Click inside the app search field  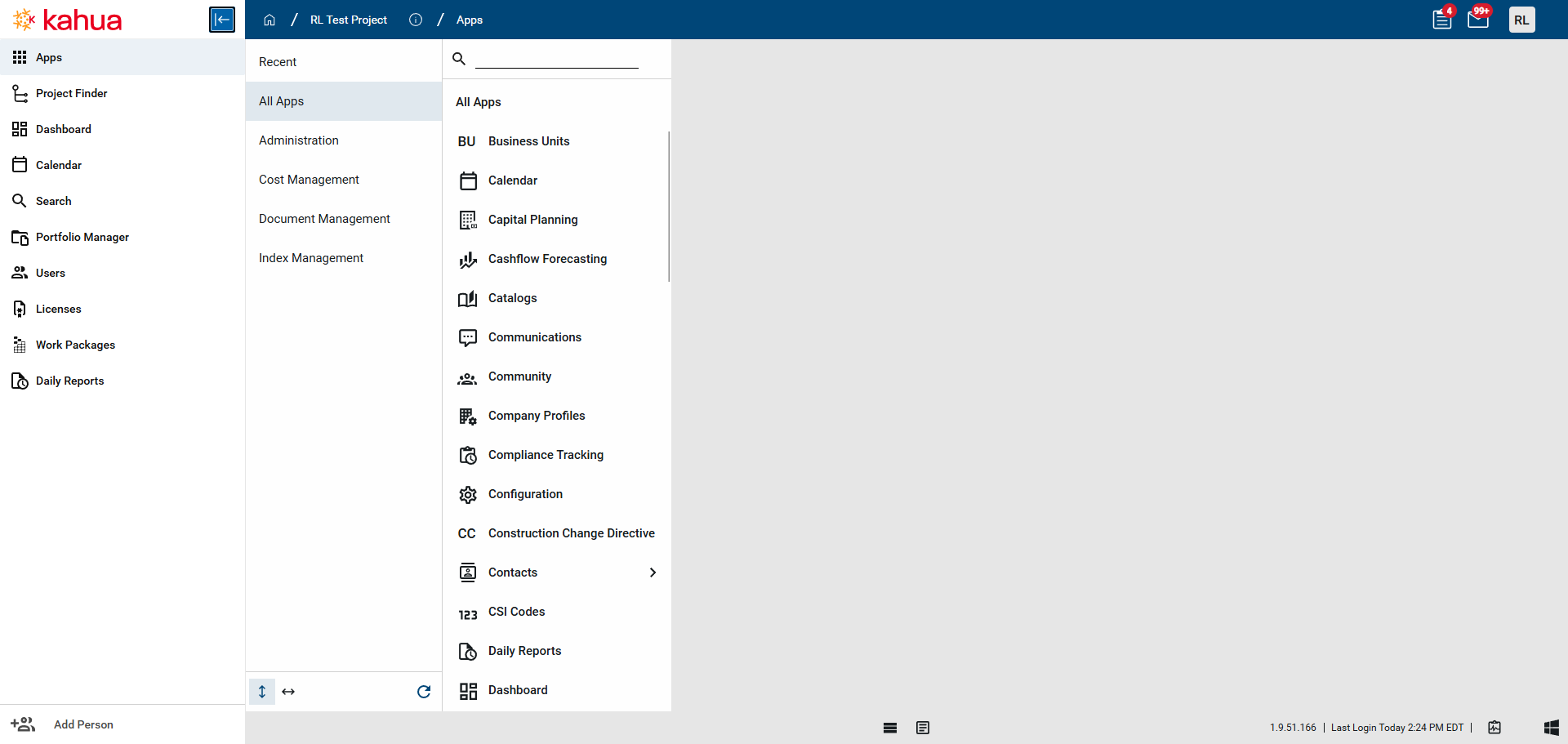(x=558, y=59)
